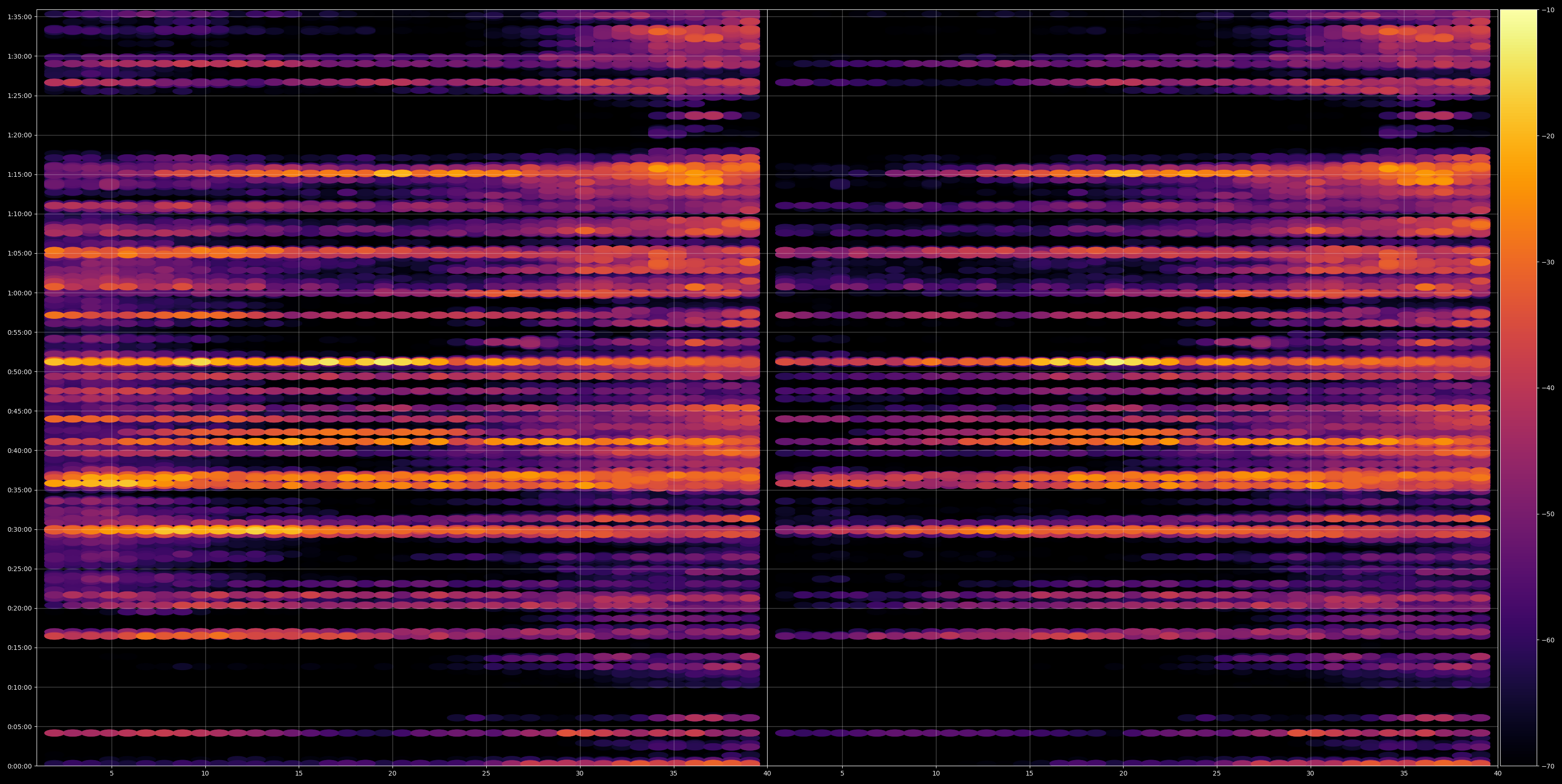Click the 1:00:00 y-axis tick label
Viewport: 1562px width, 784px height.
(x=19, y=293)
